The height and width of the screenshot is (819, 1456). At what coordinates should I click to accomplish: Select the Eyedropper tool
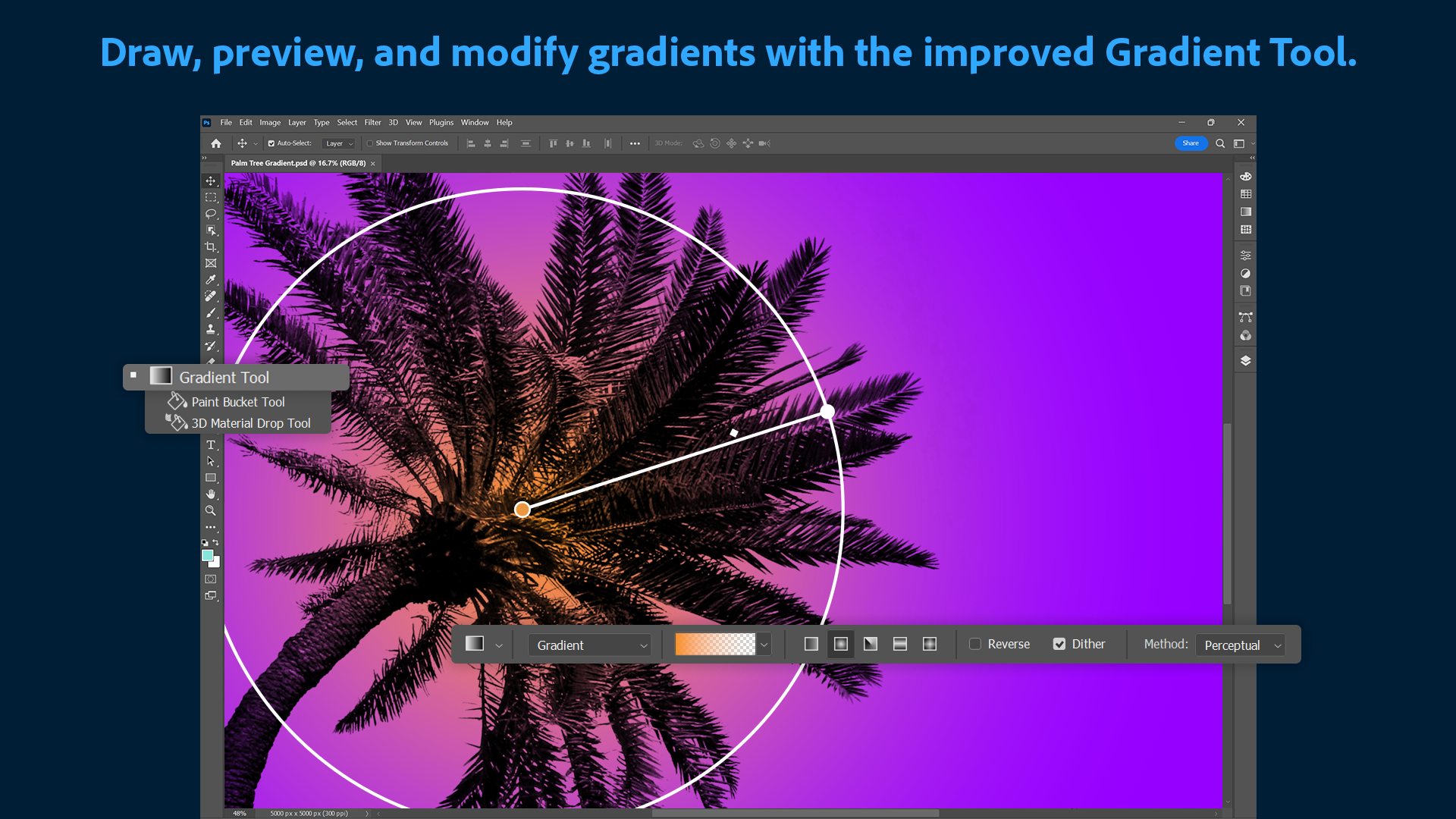coord(211,280)
